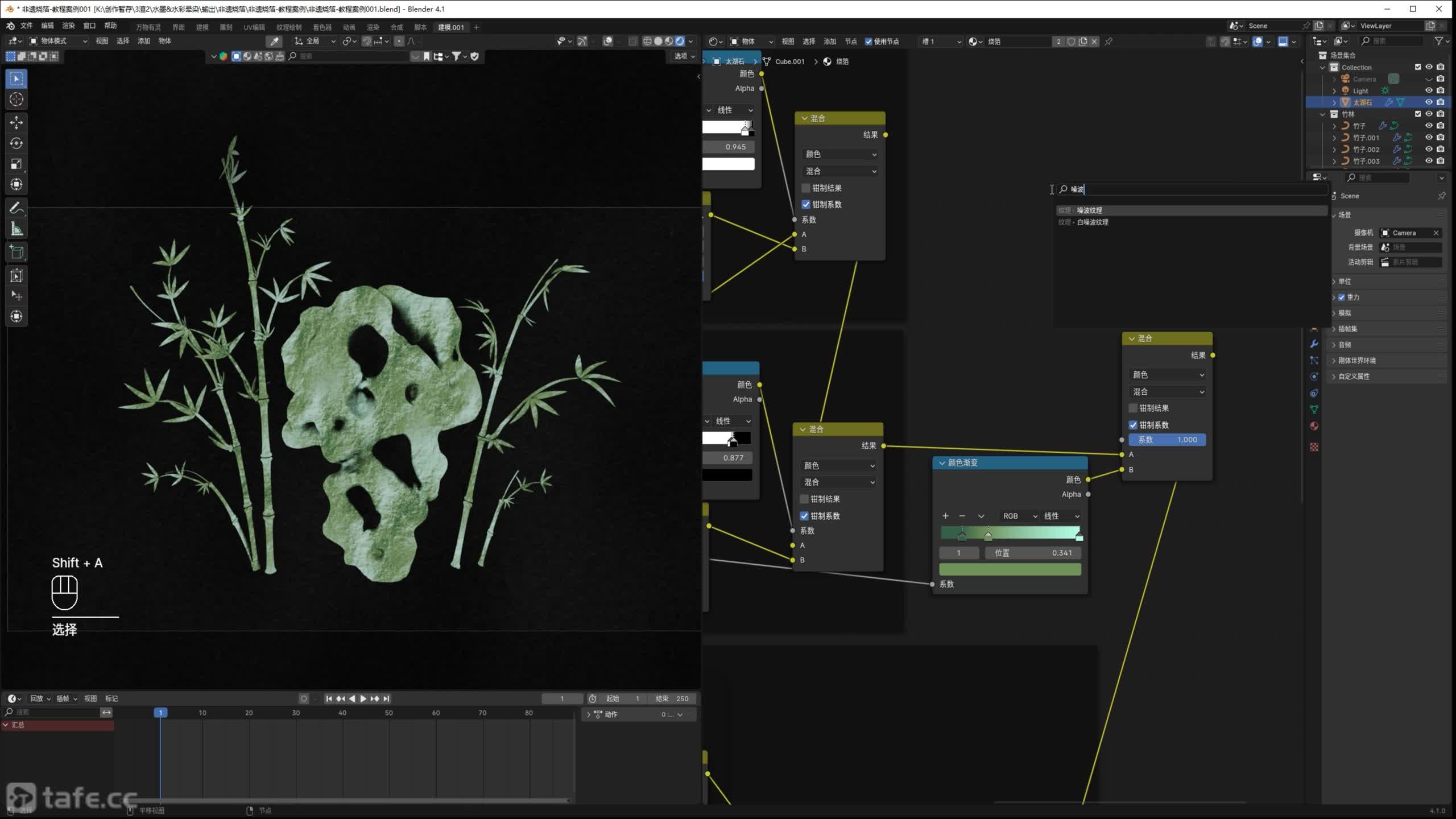1456x819 pixels.
Task: Toggle 使用节点 checkbox in header
Action: 868,42
